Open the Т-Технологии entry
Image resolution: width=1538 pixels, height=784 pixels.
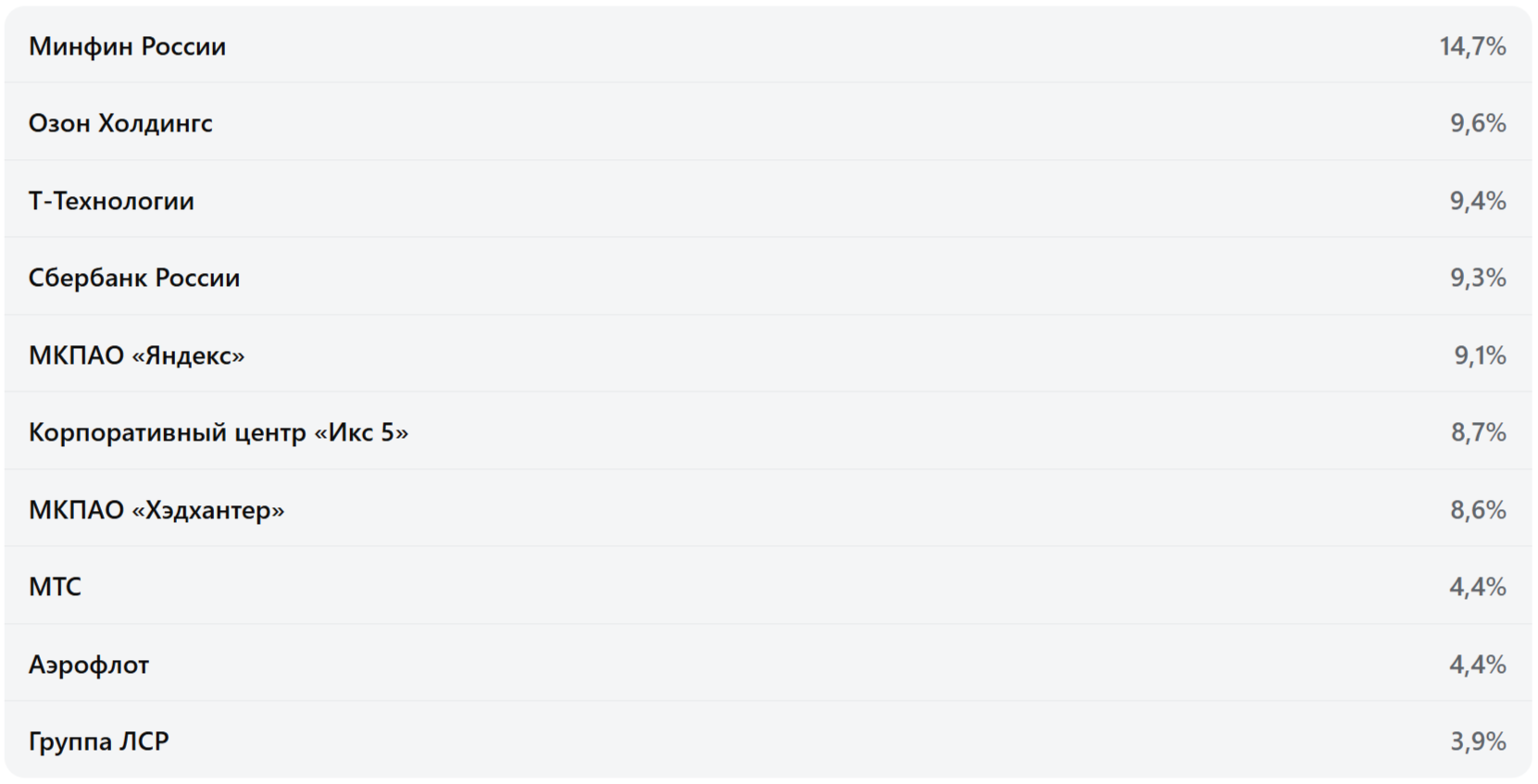tap(111, 201)
